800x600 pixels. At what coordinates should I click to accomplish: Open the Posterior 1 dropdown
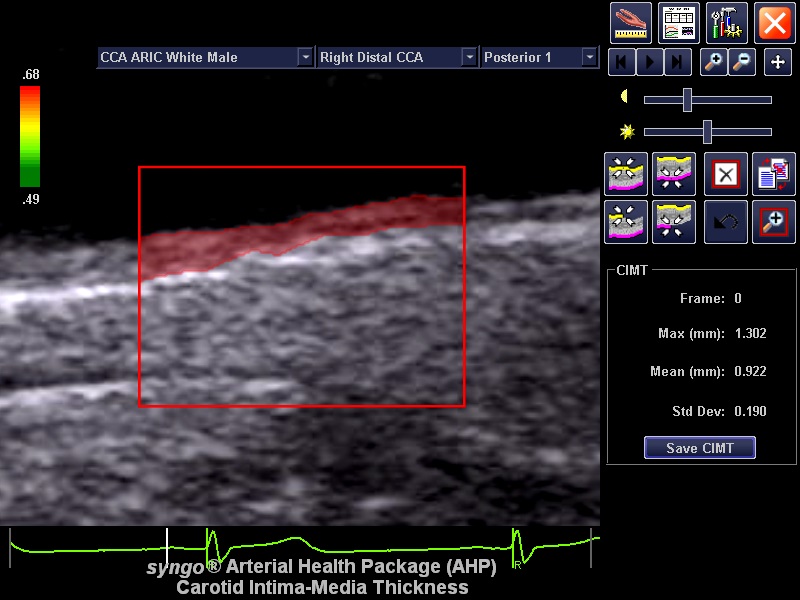[589, 58]
